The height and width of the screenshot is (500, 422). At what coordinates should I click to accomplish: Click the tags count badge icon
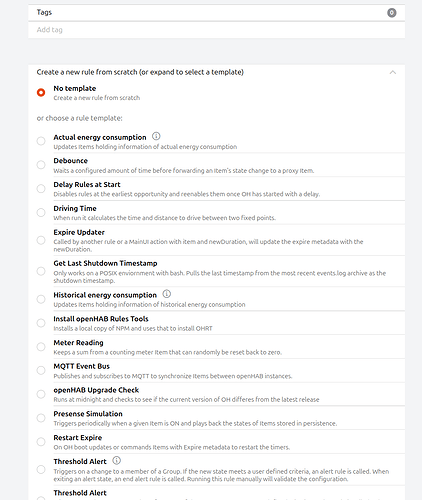point(392,13)
